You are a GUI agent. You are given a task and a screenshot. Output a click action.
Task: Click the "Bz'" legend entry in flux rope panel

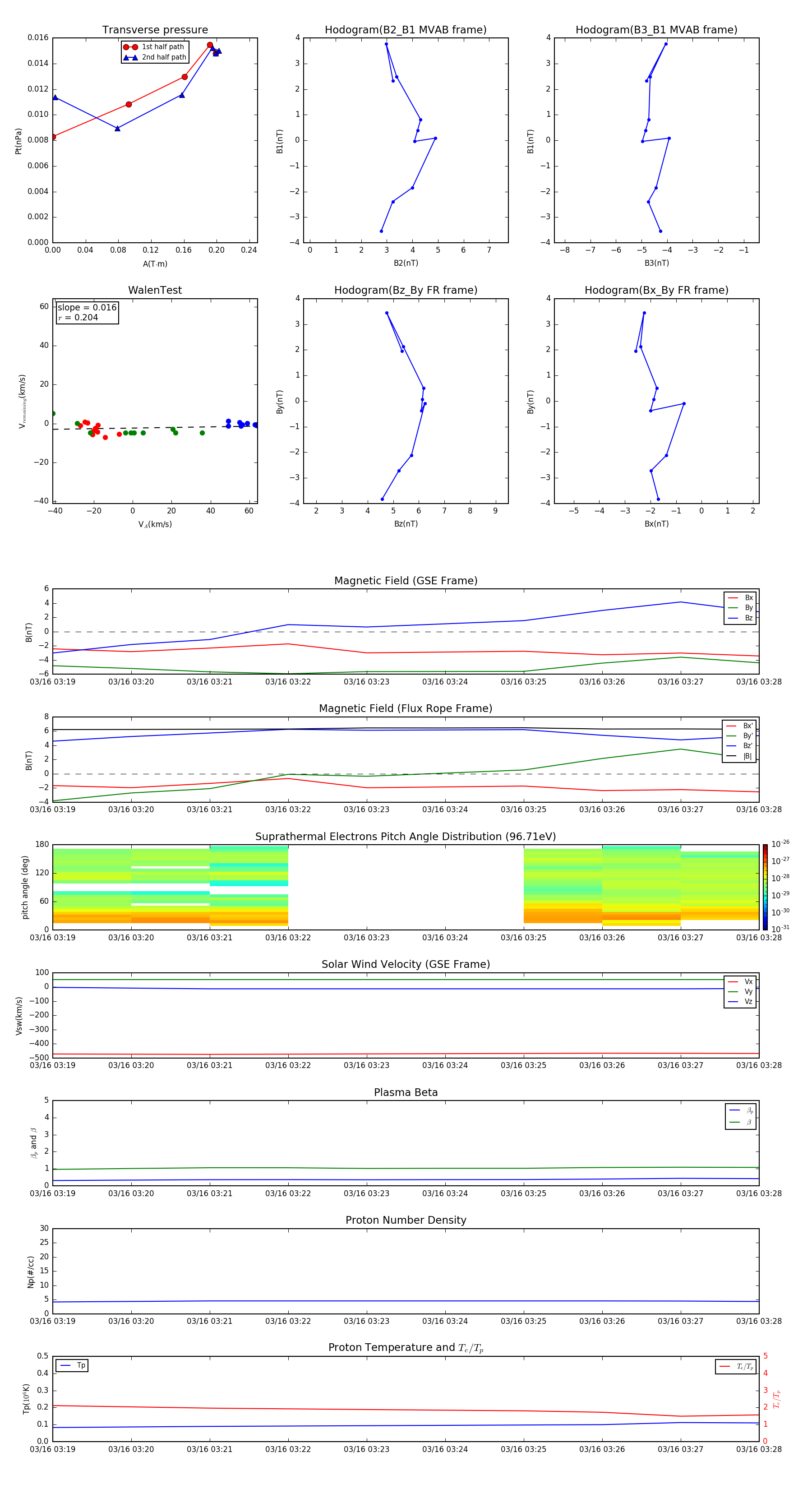[x=740, y=746]
